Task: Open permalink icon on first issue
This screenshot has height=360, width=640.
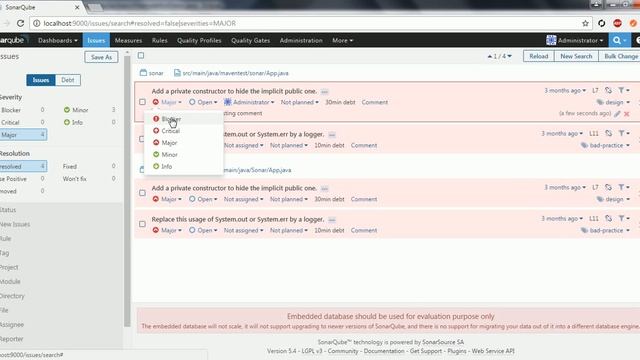Action: coord(608,90)
